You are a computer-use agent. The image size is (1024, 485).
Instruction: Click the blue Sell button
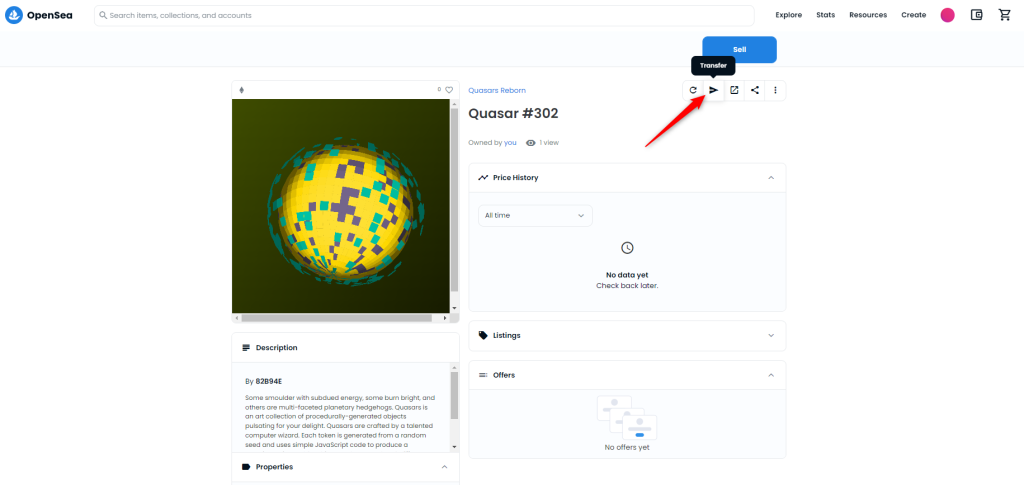coord(739,49)
